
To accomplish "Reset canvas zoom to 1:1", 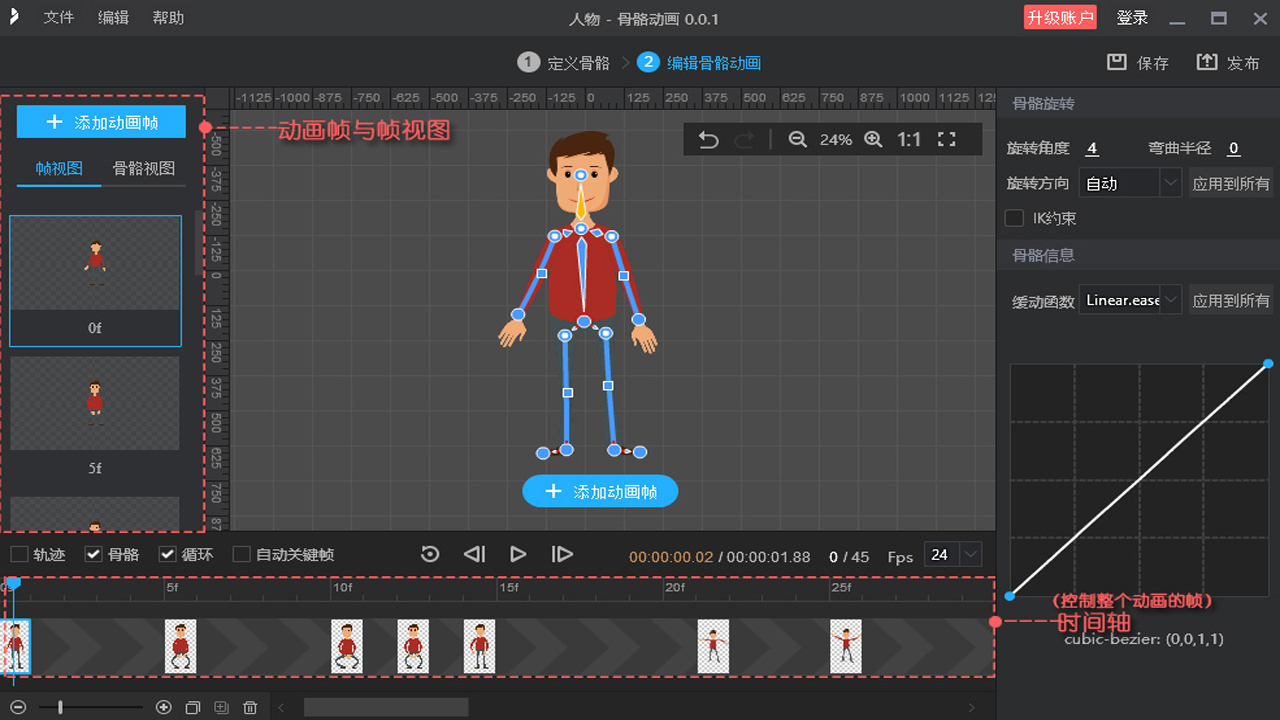I will 908,140.
